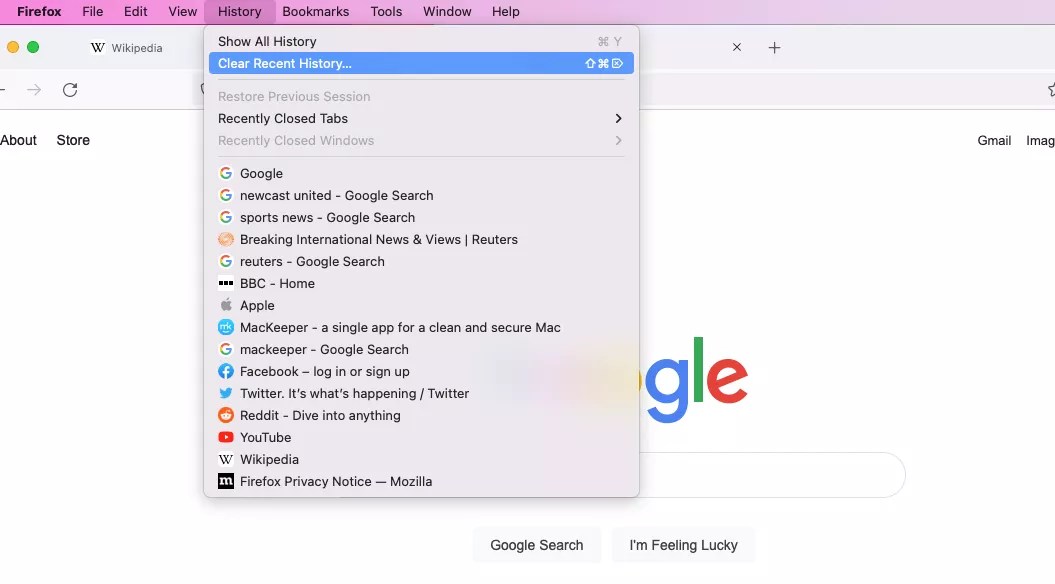This screenshot has width=1055, height=584.
Task: Open Reddit via its history favicon
Action: pos(225,415)
